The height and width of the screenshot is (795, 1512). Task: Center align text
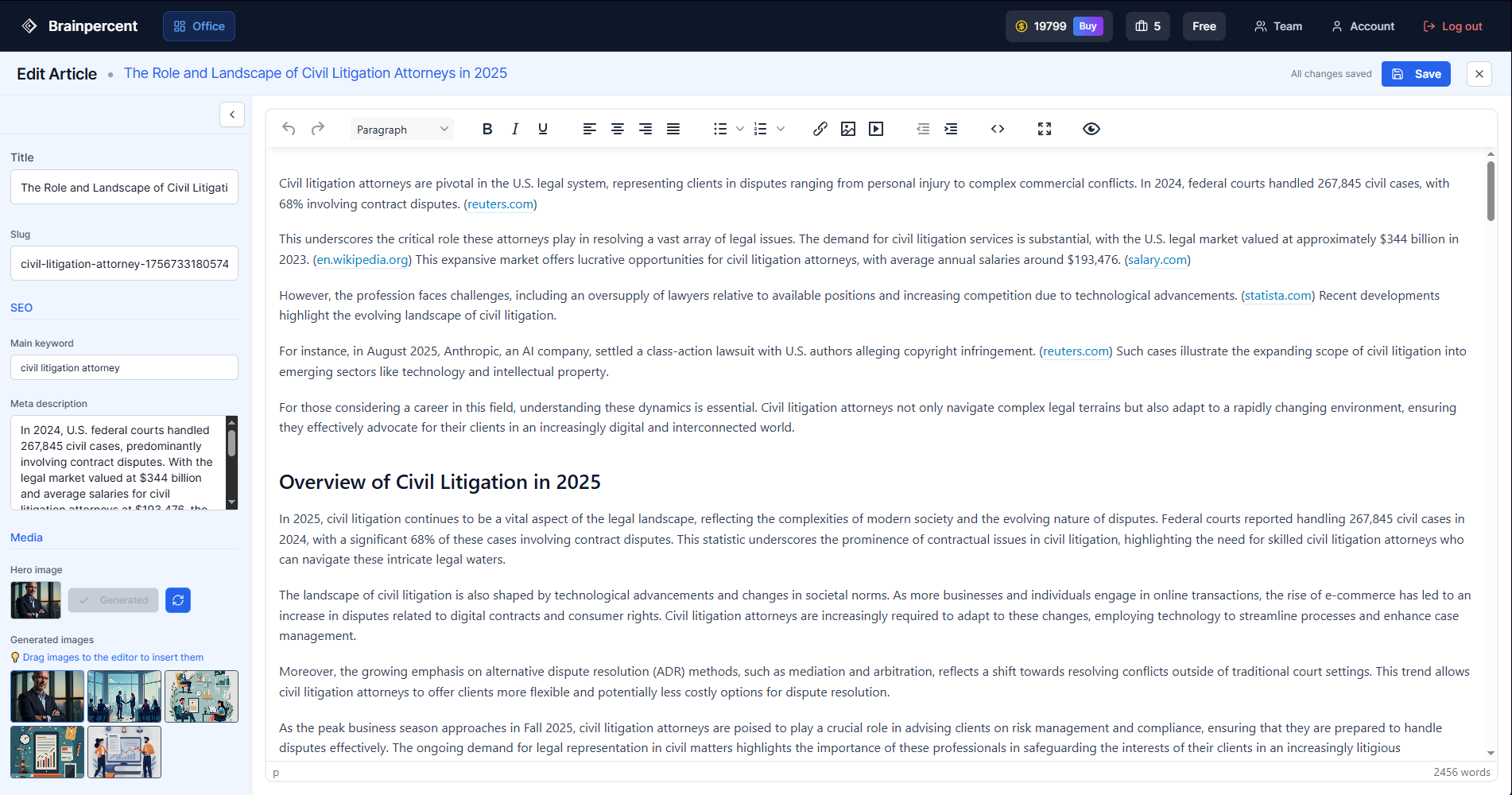tap(618, 129)
